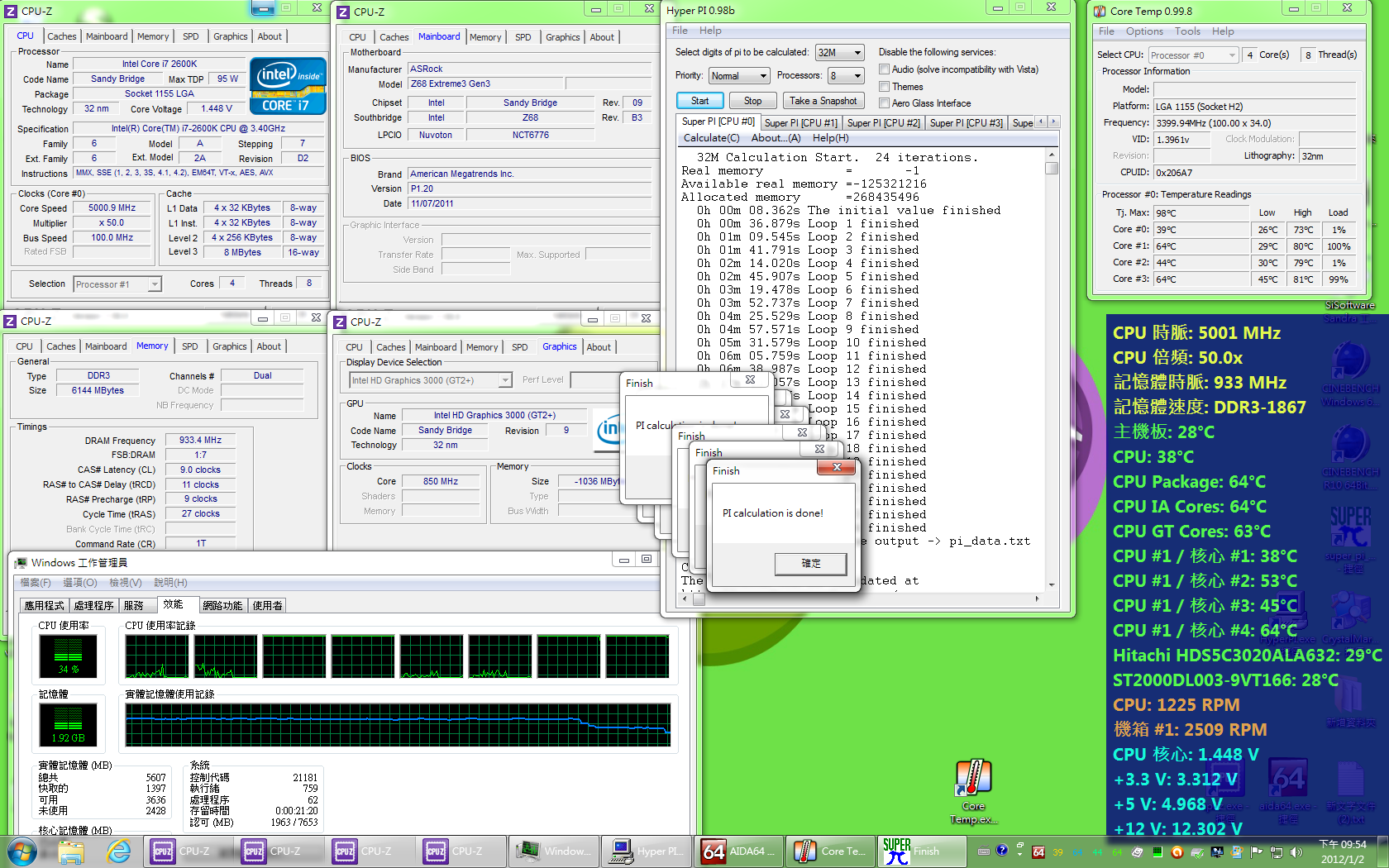Click the Intel Core i7 logo in CPU-Z
Viewport: 1389px width, 868px height.
click(288, 86)
